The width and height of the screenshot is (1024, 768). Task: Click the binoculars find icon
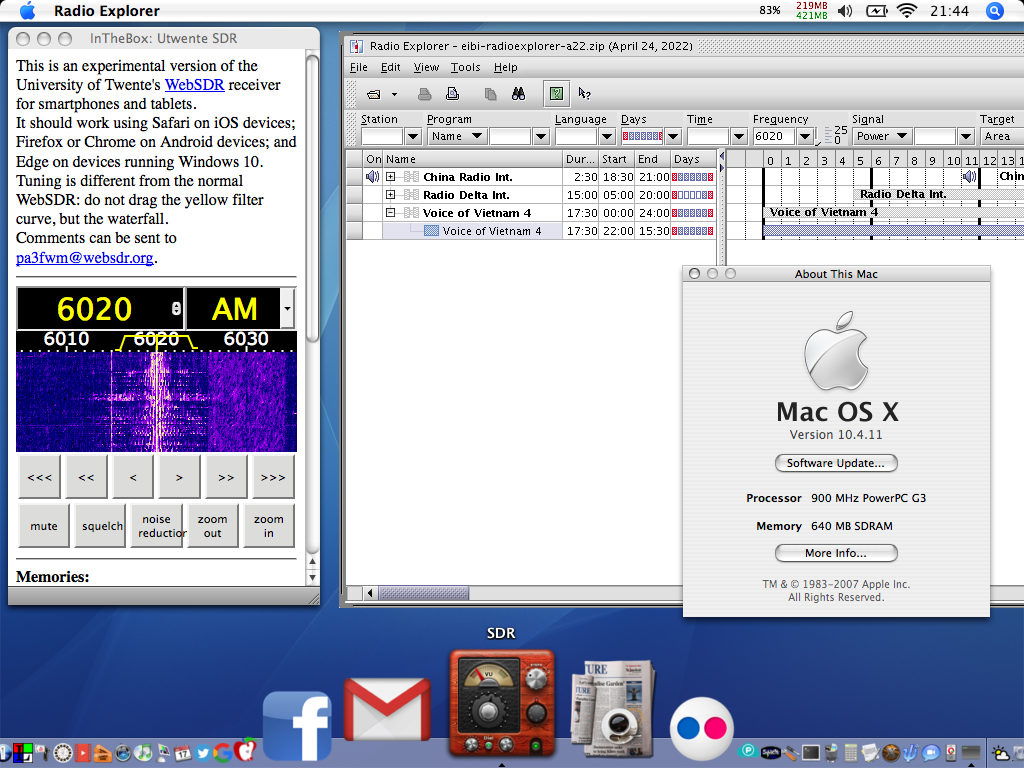(x=519, y=94)
